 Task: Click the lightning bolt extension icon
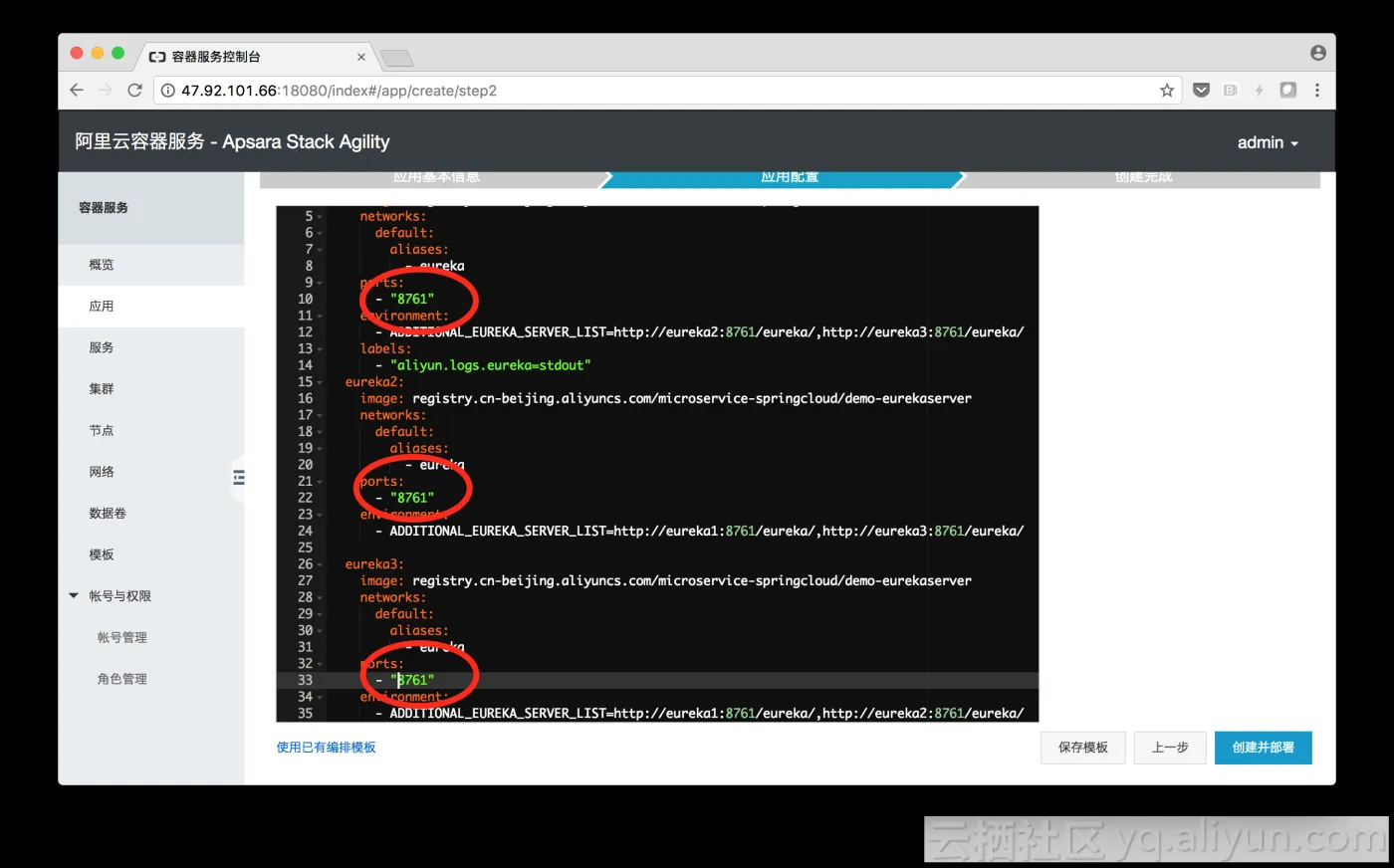[x=1259, y=90]
